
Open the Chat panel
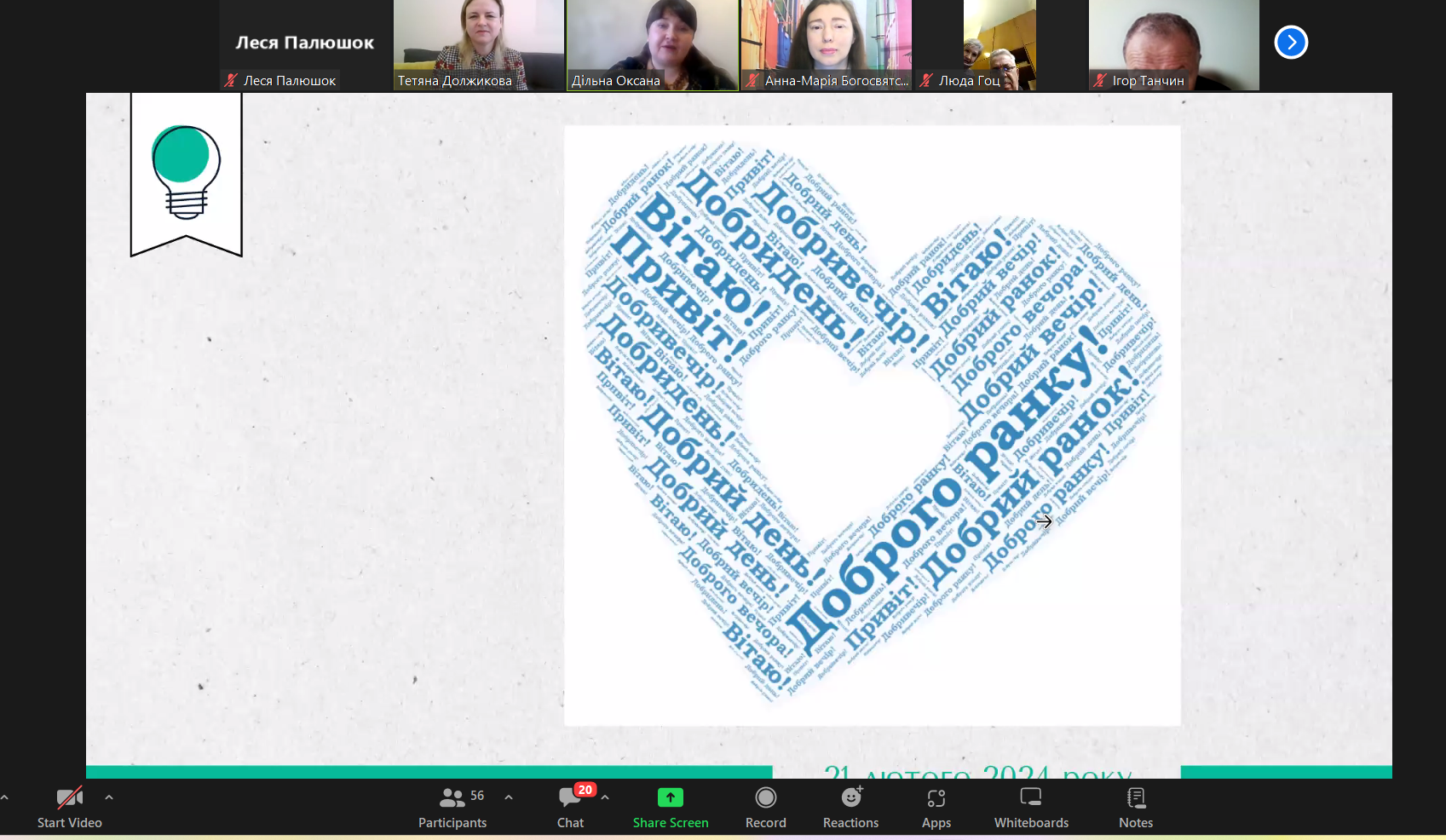pyautogui.click(x=570, y=807)
